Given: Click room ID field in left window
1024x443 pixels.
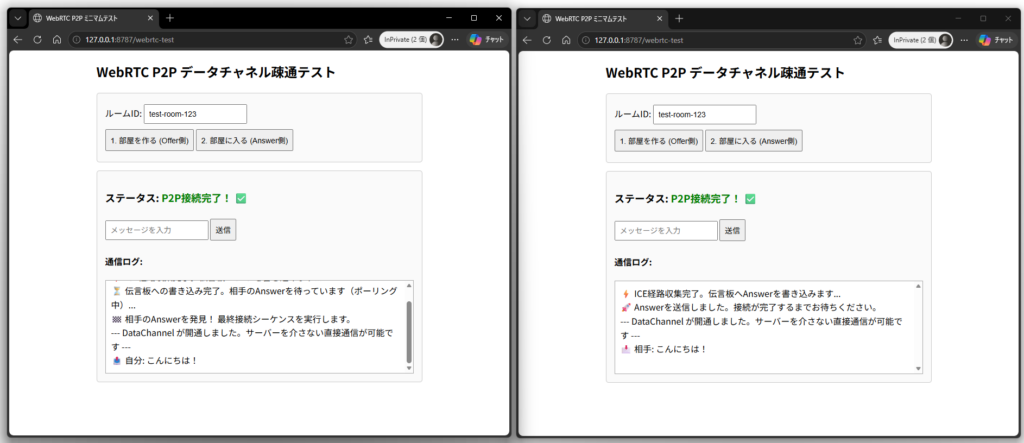Looking at the screenshot, I should 195,114.
